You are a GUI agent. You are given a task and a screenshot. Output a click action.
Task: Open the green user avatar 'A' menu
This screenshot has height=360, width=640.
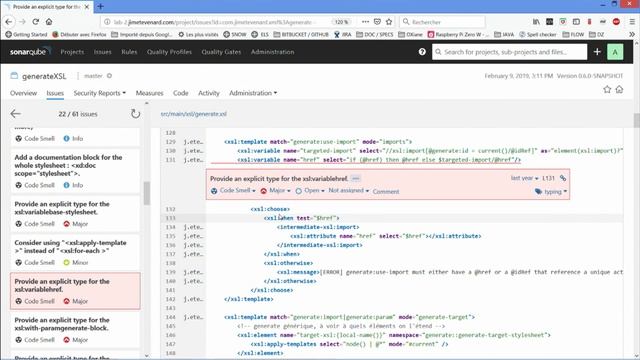click(615, 52)
